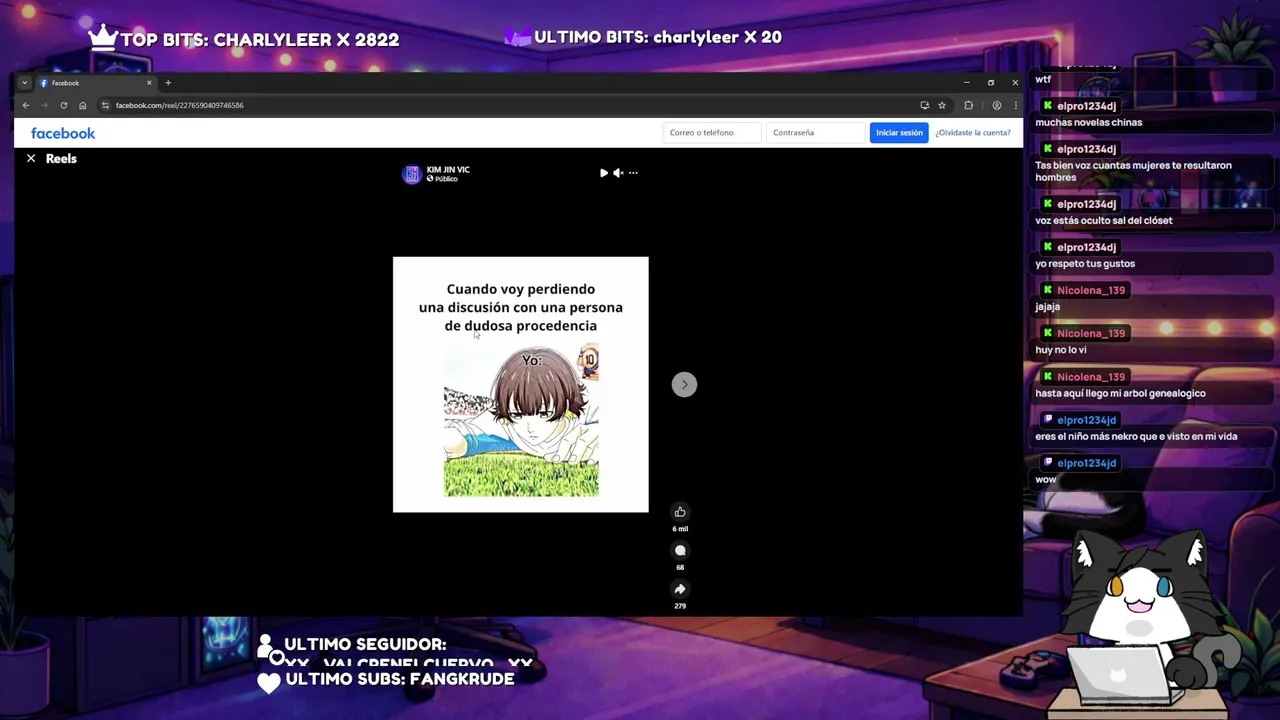Click the 68 comments count
Screen dimensions: 1280x720
pos(680,567)
